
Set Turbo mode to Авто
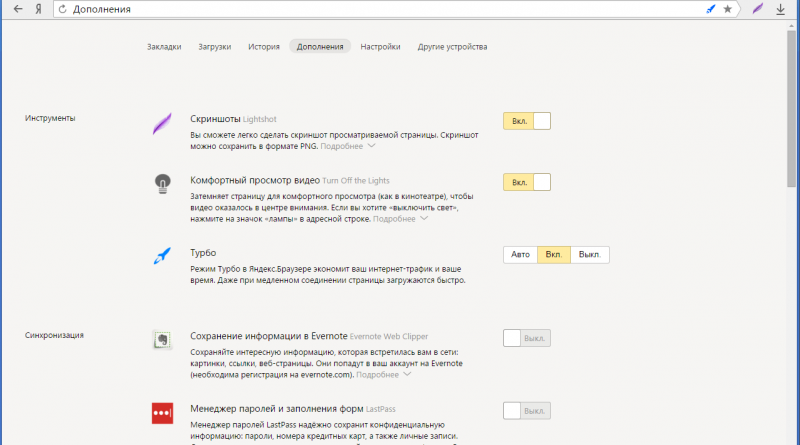[520, 255]
